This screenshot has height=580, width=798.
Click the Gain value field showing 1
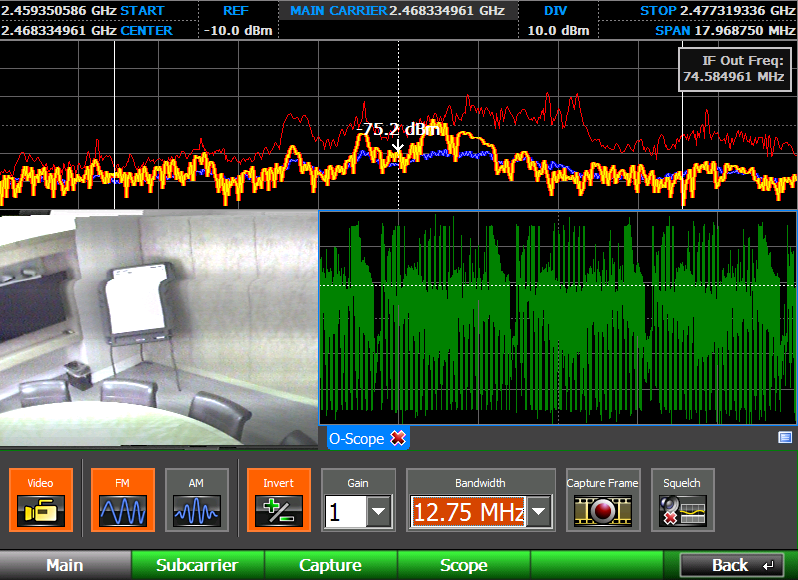346,511
